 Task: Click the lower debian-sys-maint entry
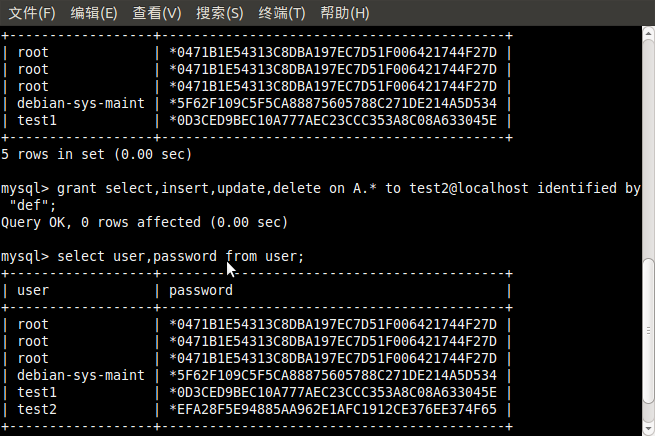pos(81,376)
